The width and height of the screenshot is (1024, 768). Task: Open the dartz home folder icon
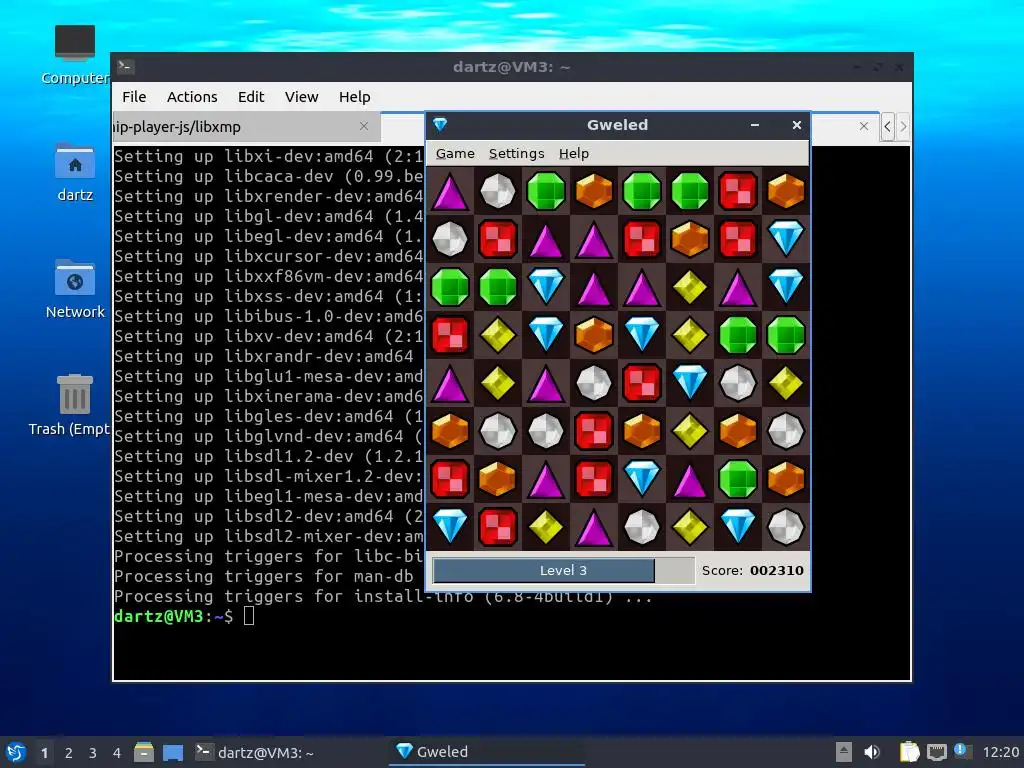click(75, 172)
